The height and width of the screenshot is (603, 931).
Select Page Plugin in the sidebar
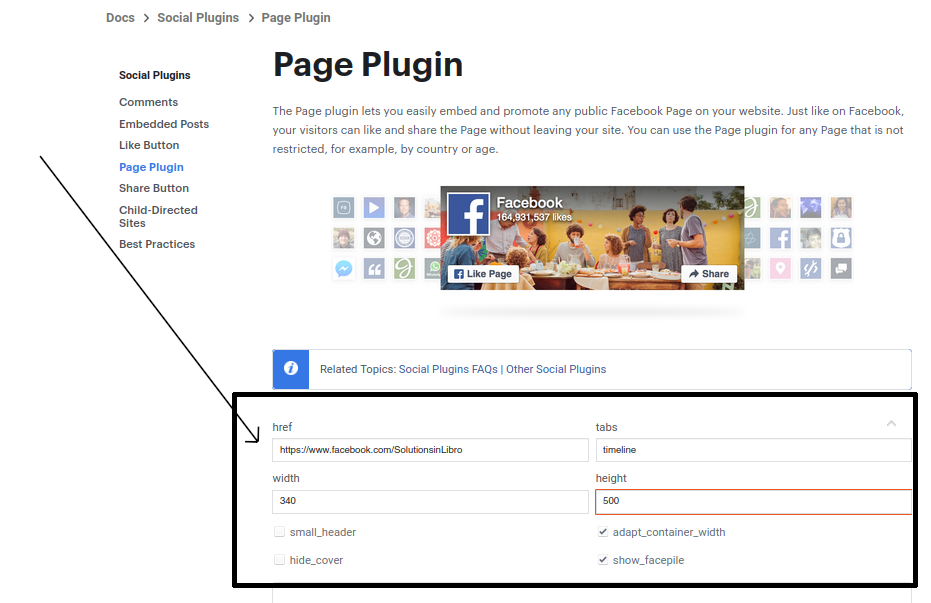151,167
